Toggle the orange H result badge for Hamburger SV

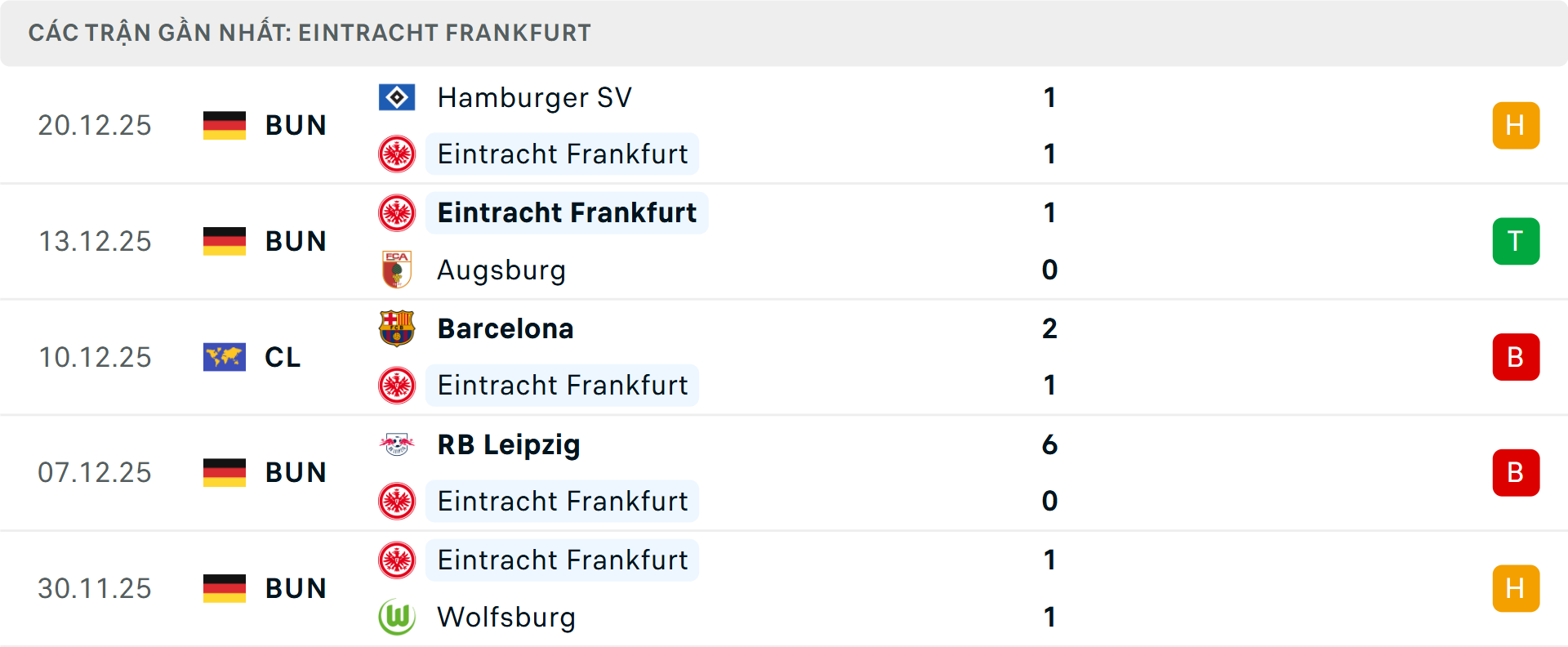pyautogui.click(x=1517, y=125)
